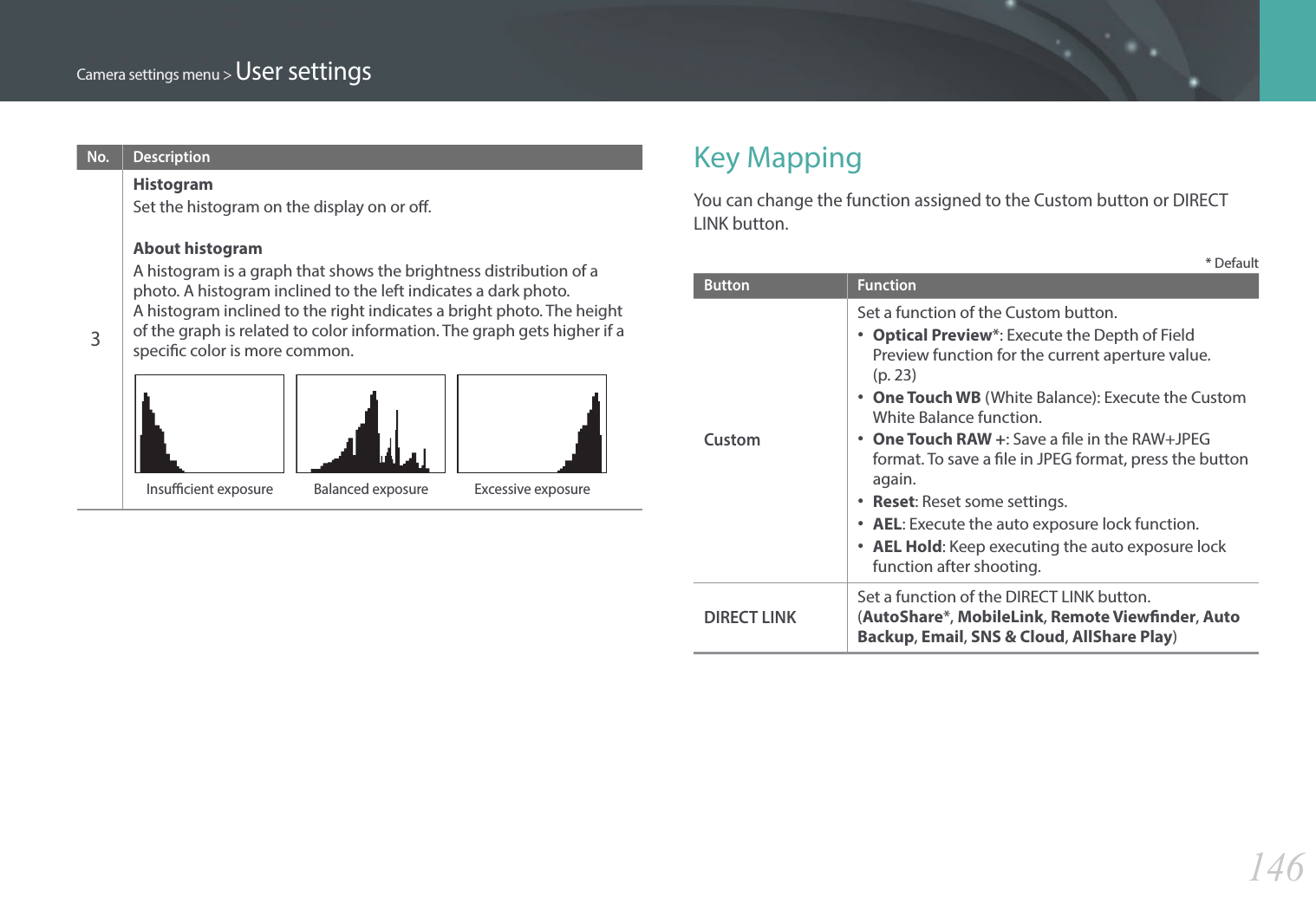Click the Function column header
Viewport: 1316px width, 923px height.
click(x=887, y=286)
